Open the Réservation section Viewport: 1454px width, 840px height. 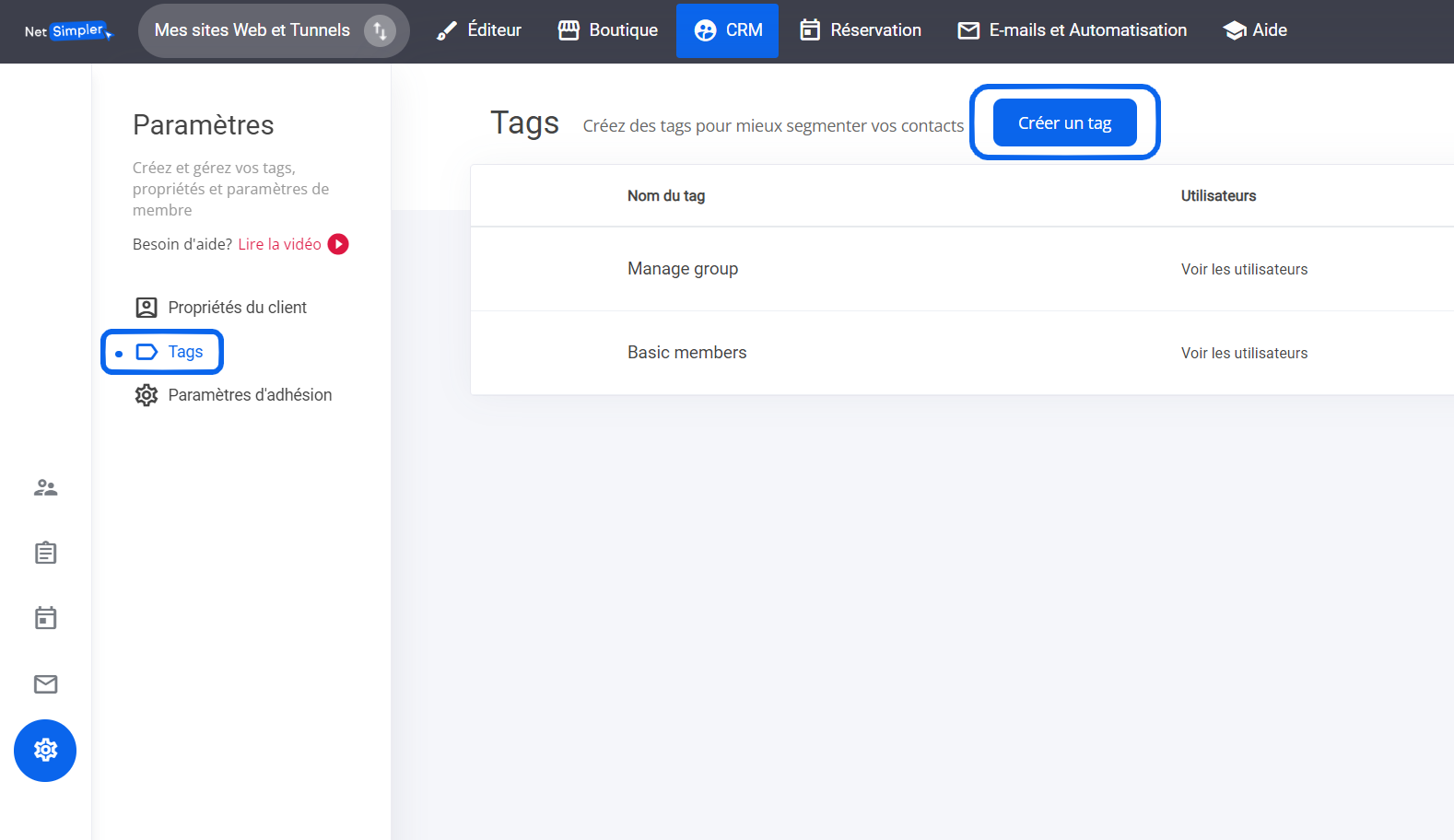pyautogui.click(x=861, y=30)
